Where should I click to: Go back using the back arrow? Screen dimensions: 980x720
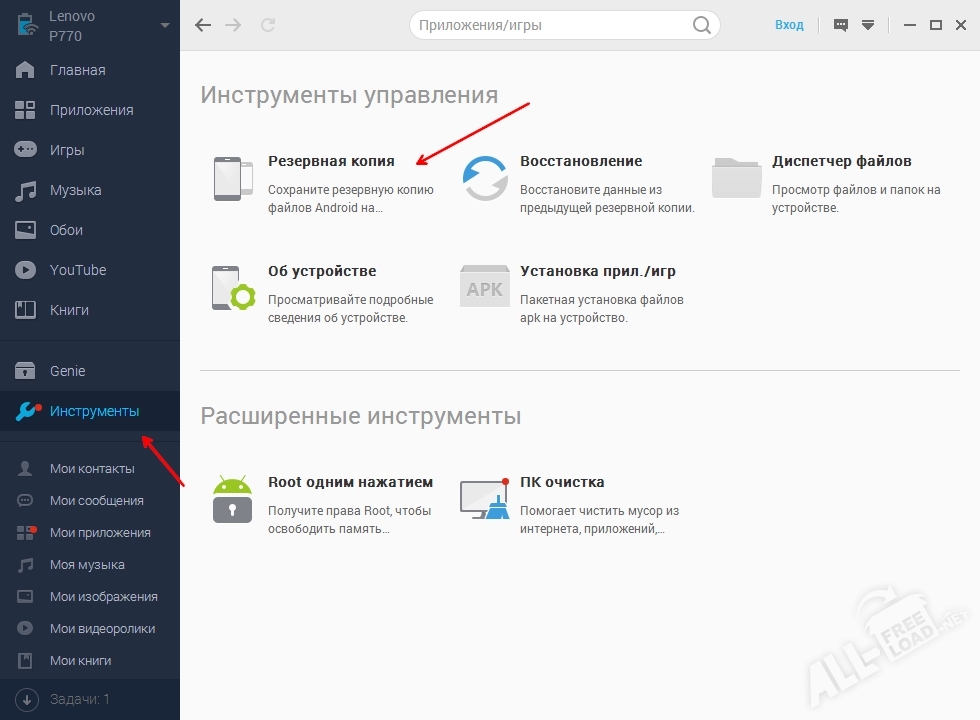[x=202, y=25]
